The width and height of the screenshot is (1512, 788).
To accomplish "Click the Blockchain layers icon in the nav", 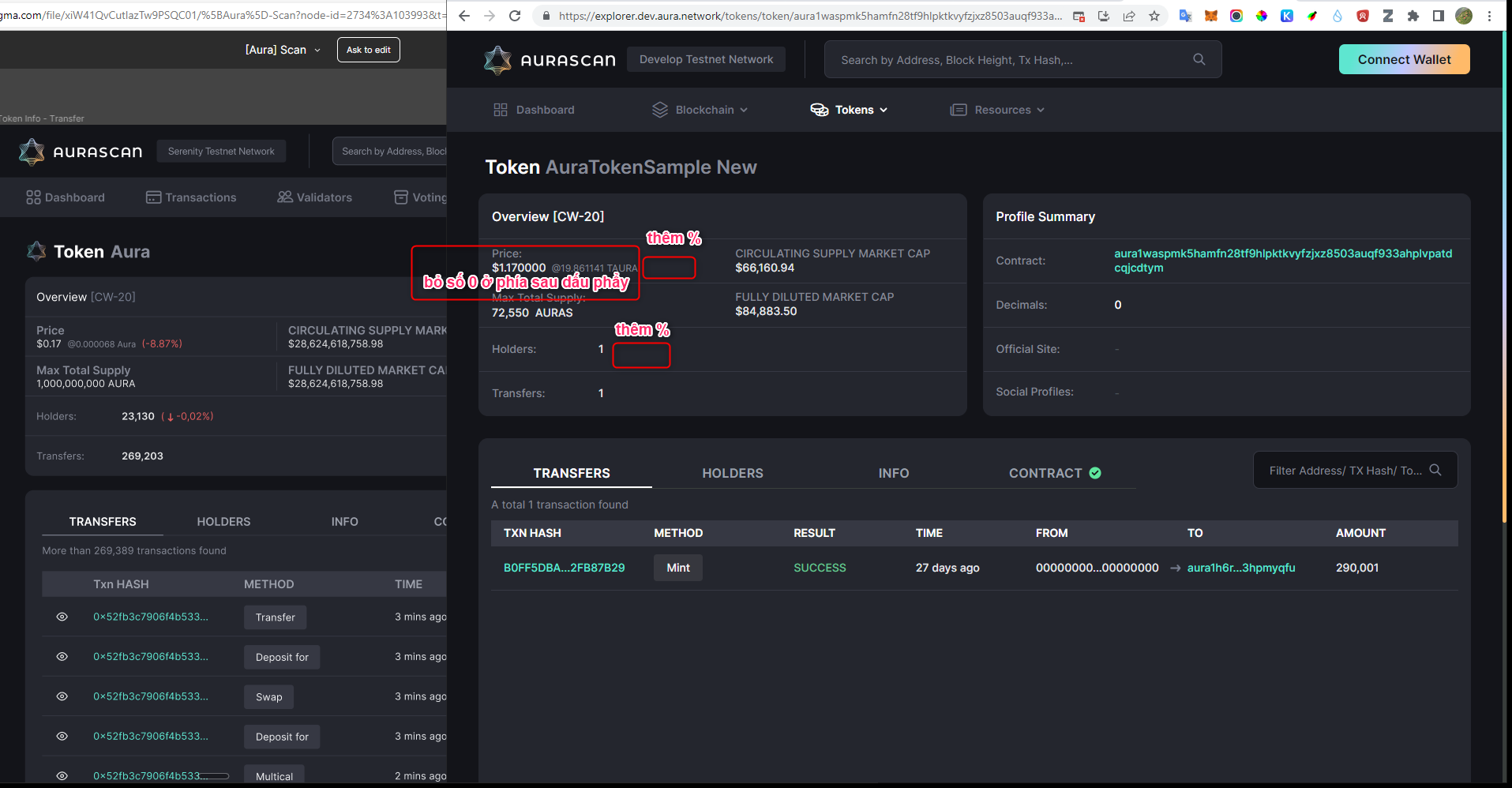I will click(x=660, y=110).
